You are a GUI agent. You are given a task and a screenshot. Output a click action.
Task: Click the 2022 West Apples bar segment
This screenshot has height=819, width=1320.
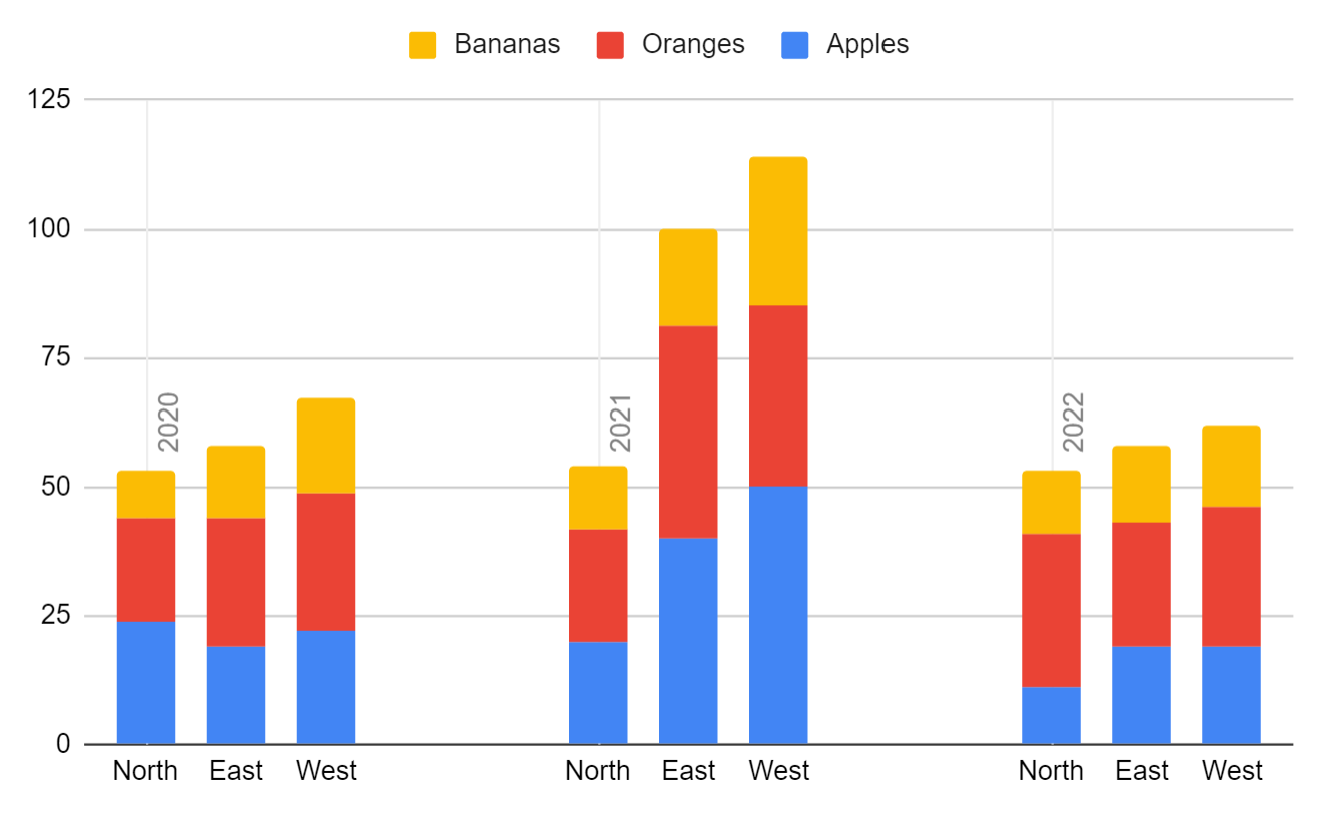(1231, 695)
